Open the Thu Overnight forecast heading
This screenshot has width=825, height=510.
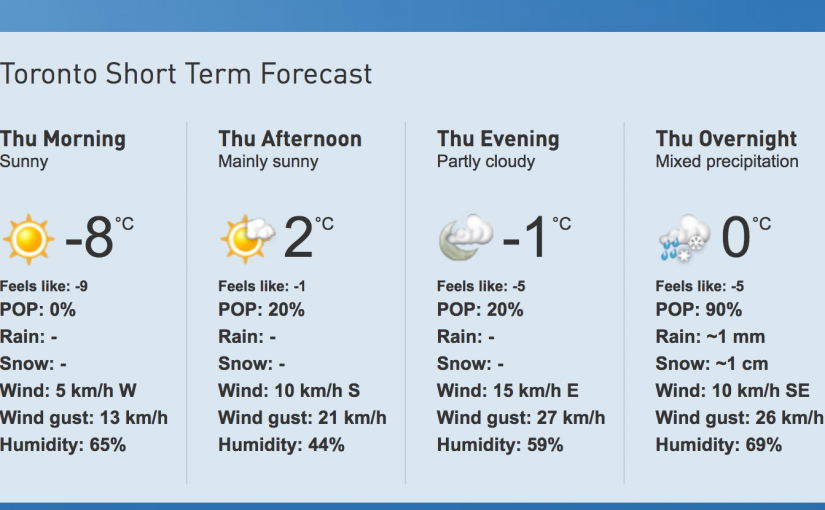point(726,139)
